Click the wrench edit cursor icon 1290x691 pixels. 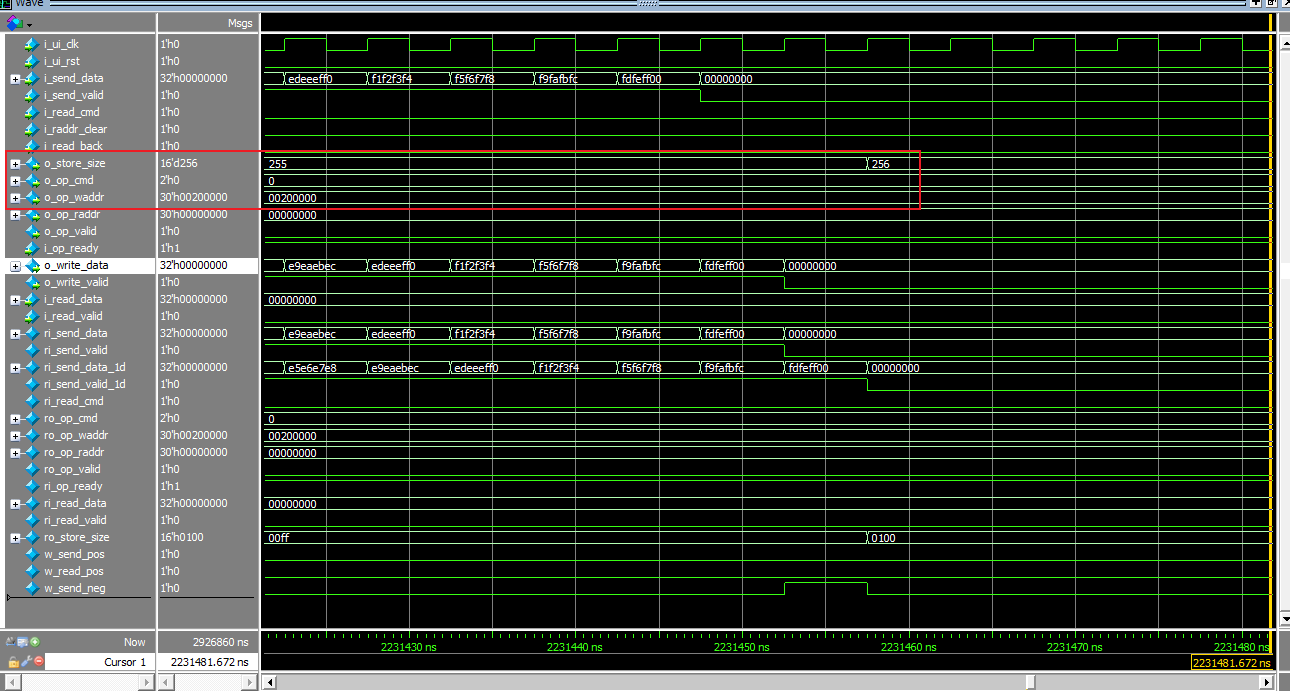click(x=26, y=661)
